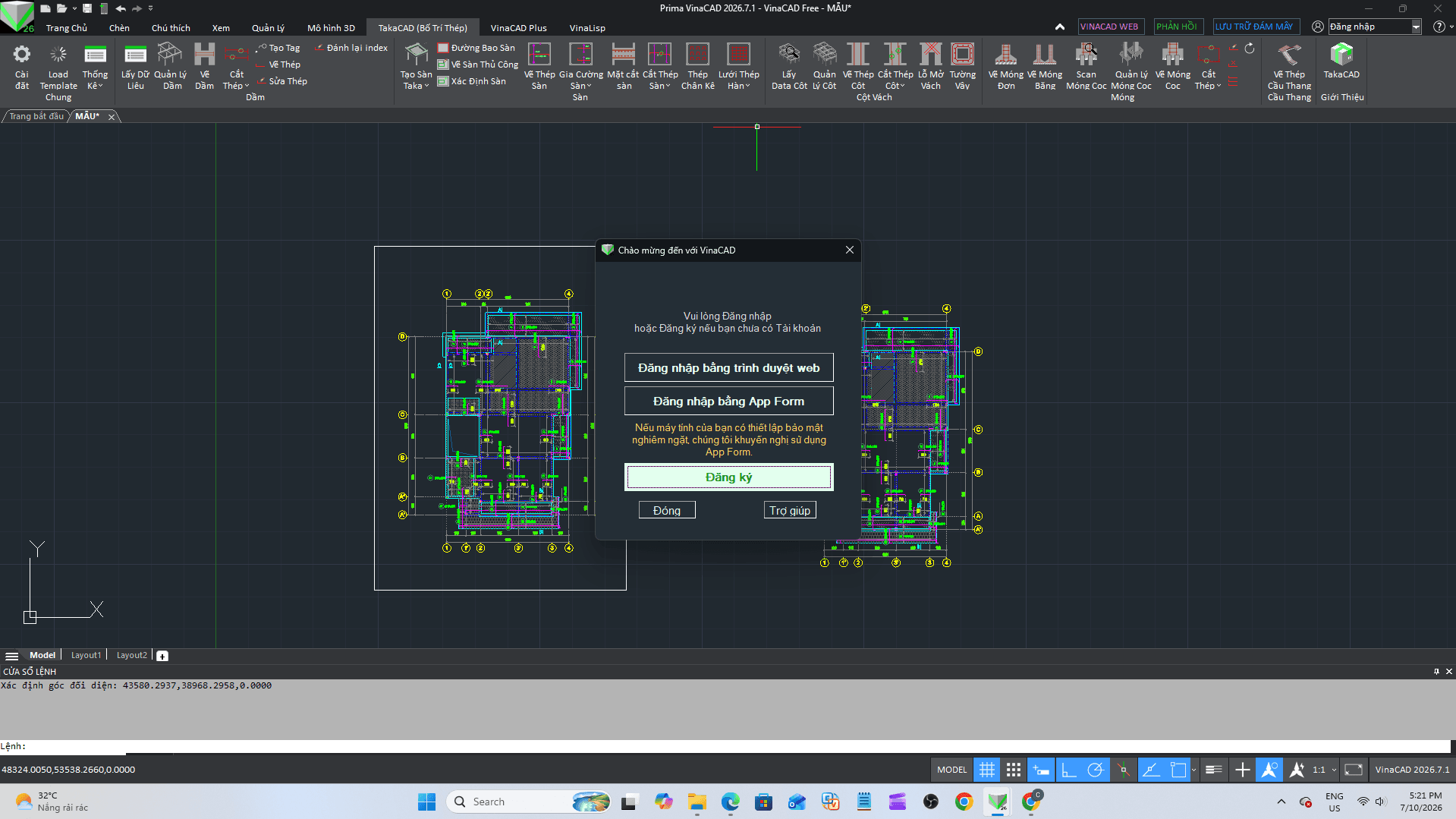Open the Cài đặt settings tool
The height and width of the screenshot is (819, 1456).
22,66
